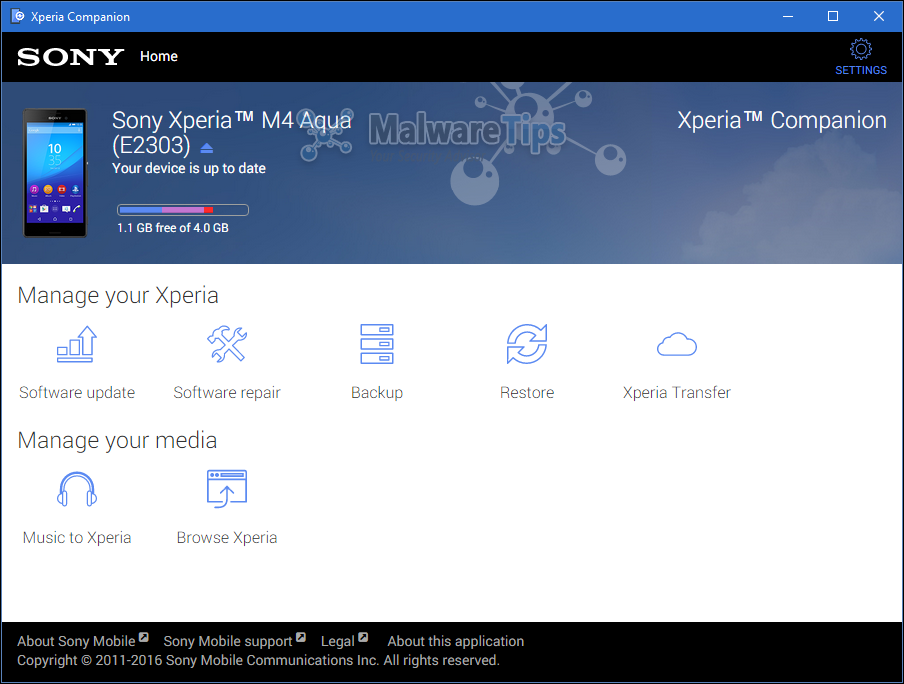The width and height of the screenshot is (904, 684).
Task: Open Music to Xperia headphones icon
Action: click(x=77, y=490)
